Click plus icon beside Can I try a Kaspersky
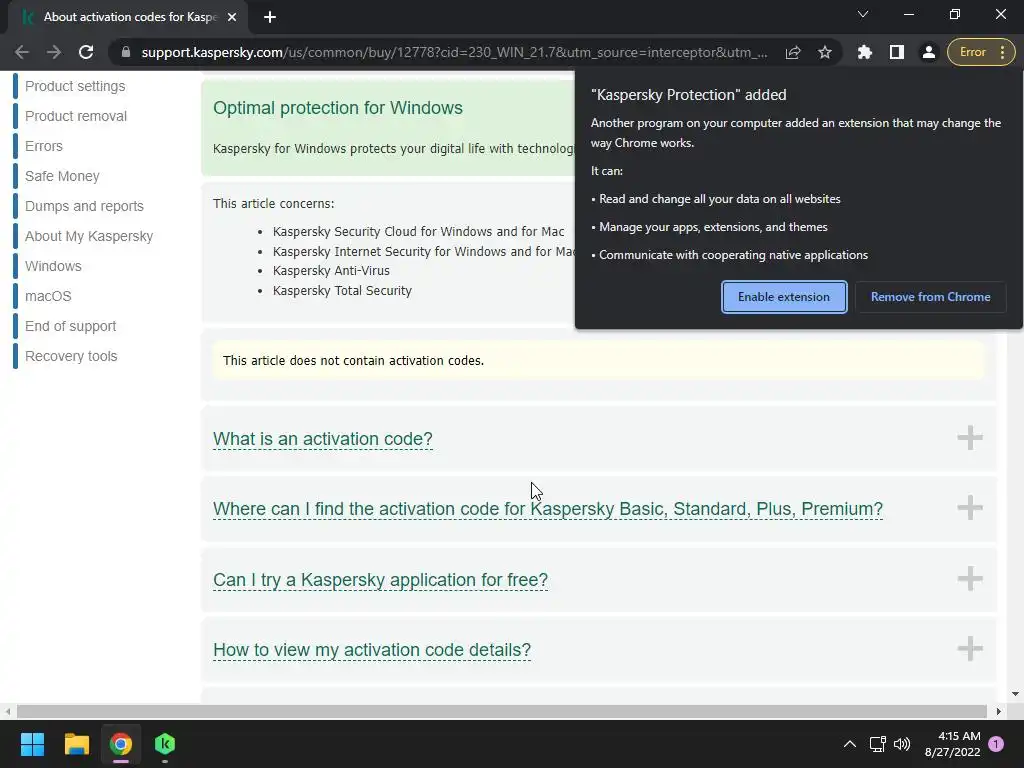This screenshot has height=768, width=1024. click(970, 578)
